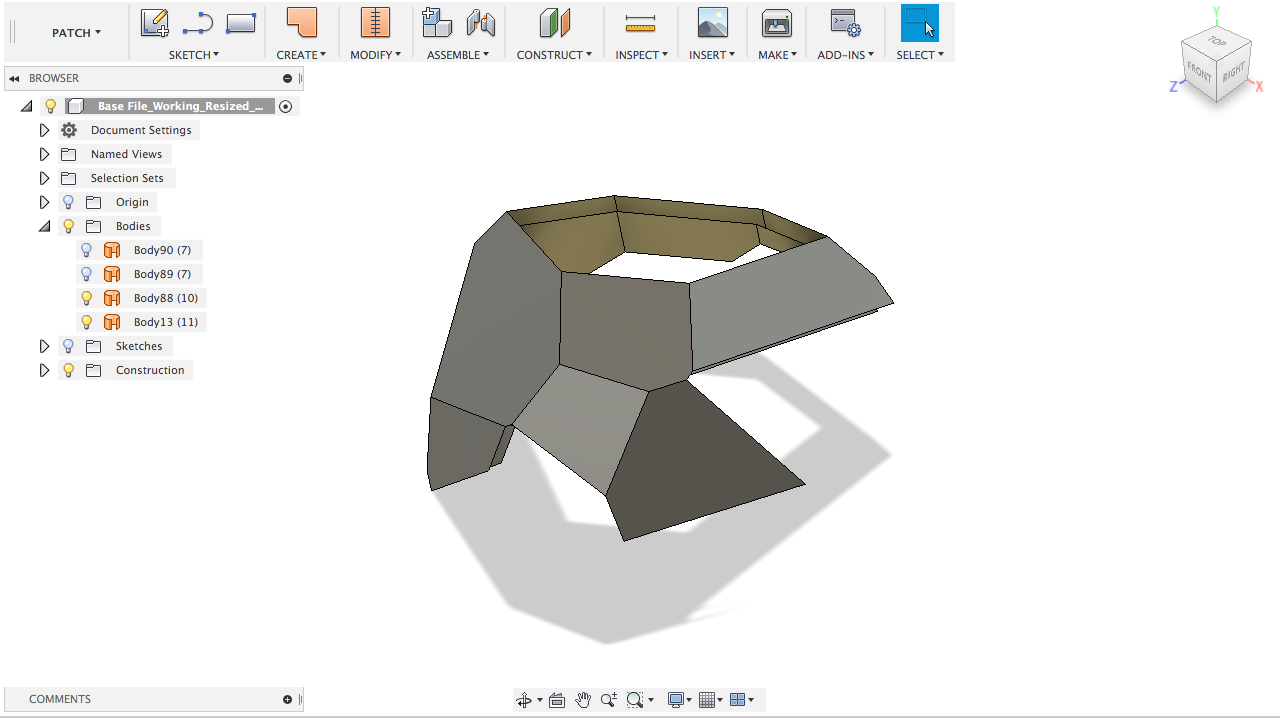Click the FRONT face of the view cube
Viewport: 1280px width, 718px height.
point(1198,74)
